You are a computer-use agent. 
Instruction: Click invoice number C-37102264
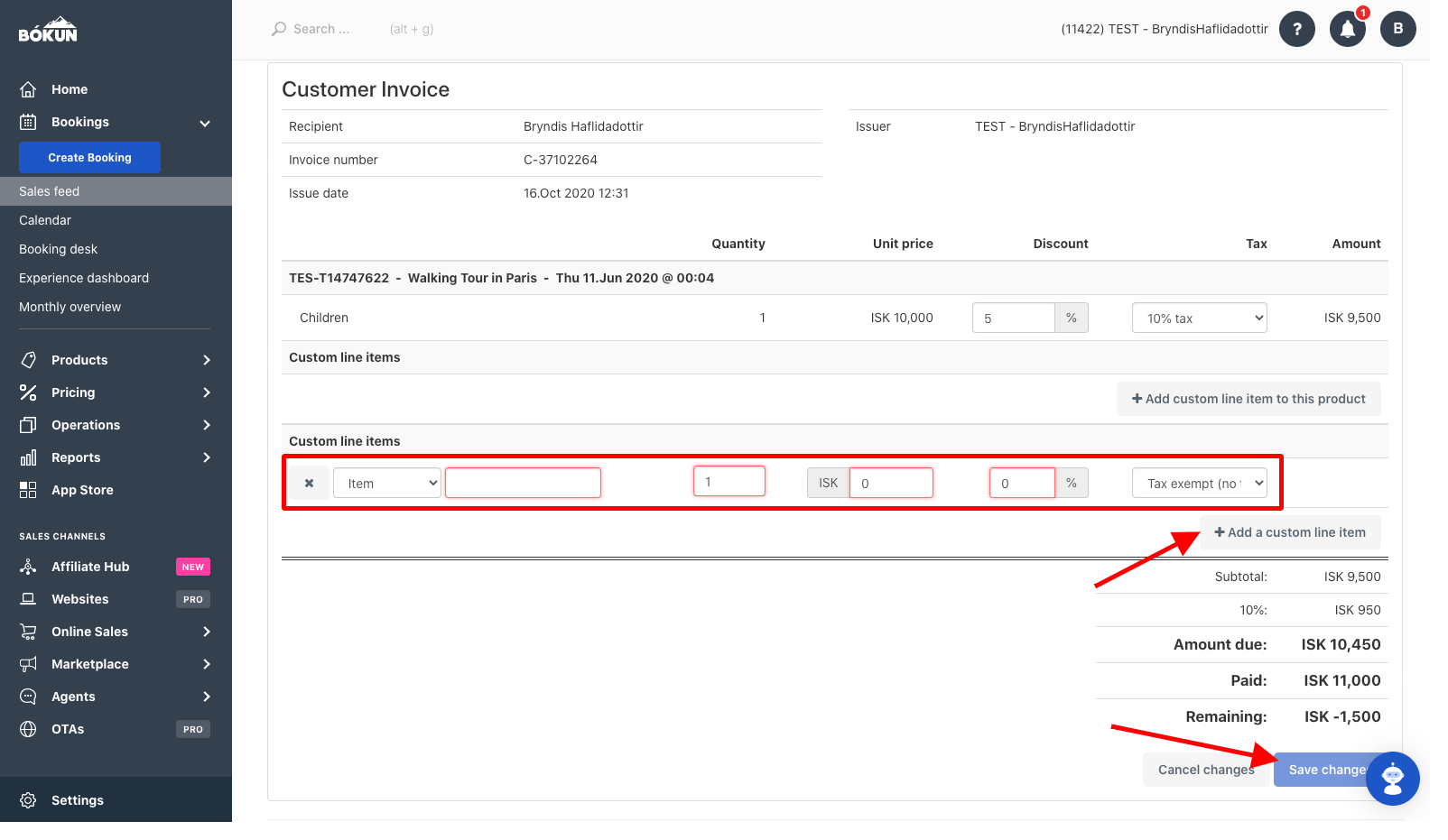pos(561,160)
